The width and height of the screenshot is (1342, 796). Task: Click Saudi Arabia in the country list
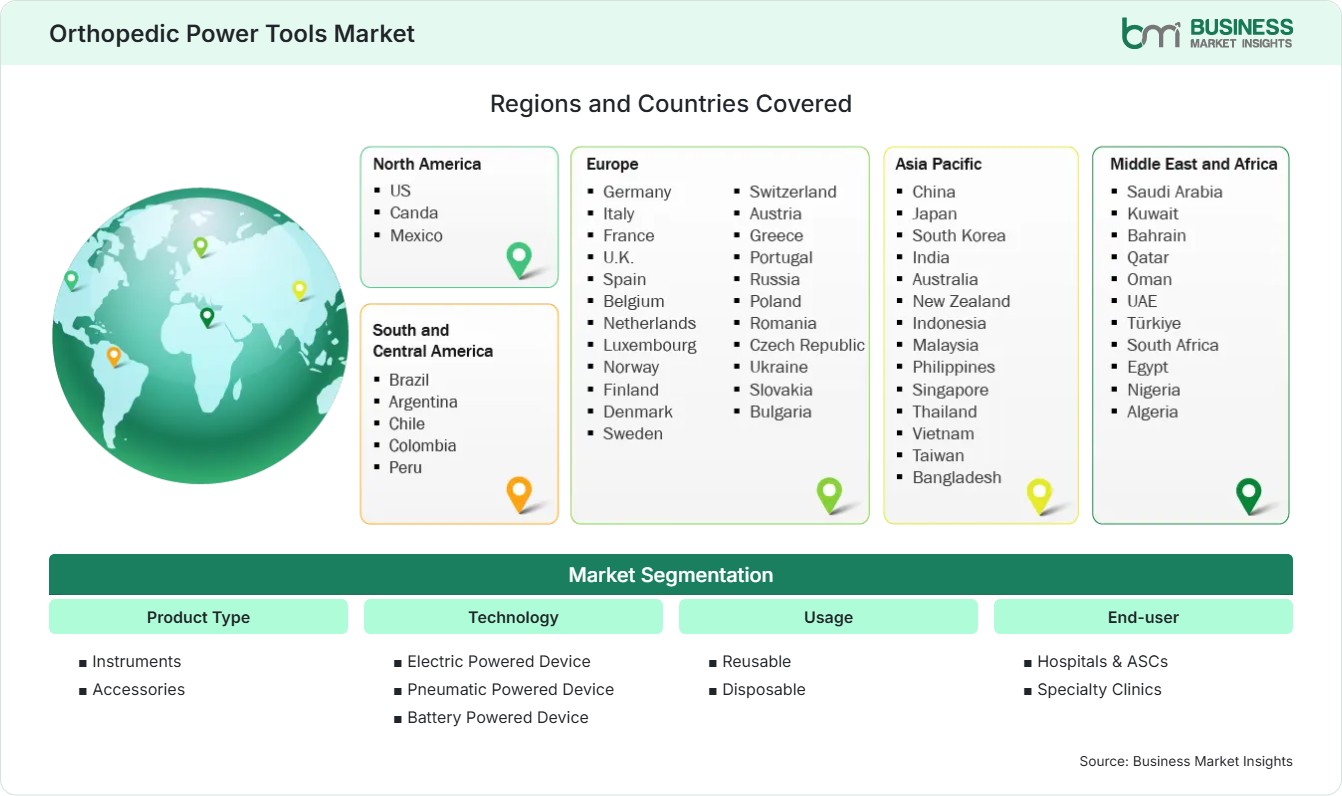(1175, 192)
